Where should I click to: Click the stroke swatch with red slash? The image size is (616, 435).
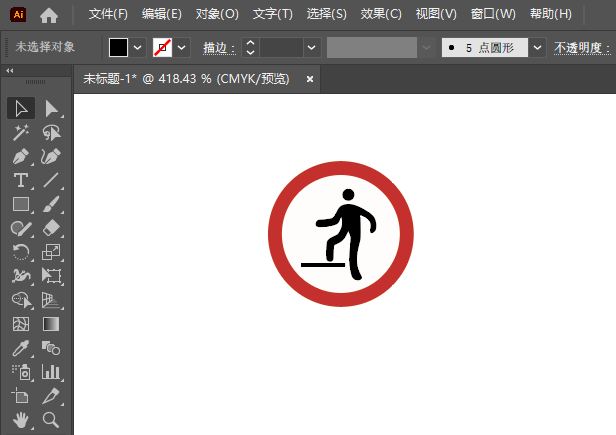(162, 48)
